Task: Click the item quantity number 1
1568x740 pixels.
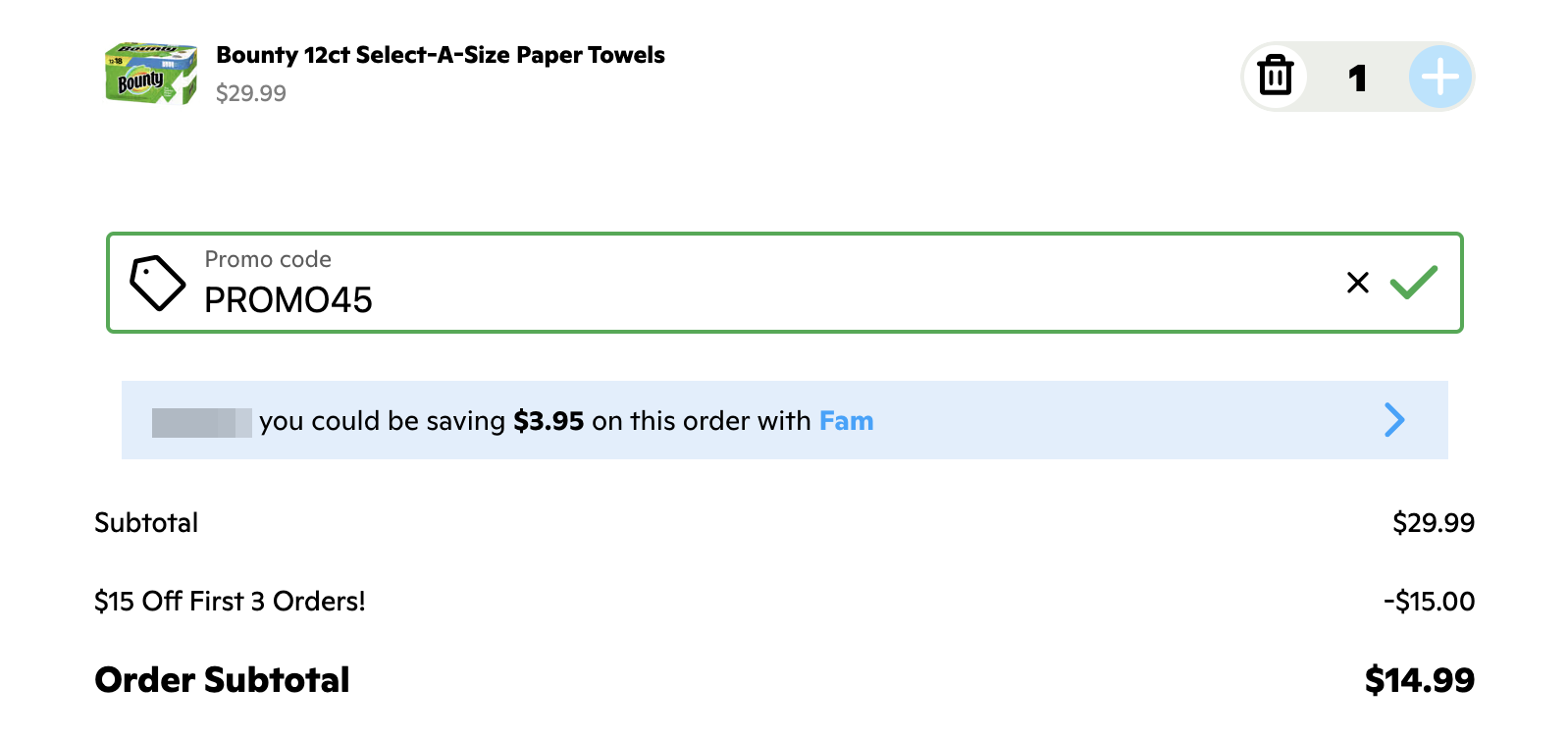Action: click(1357, 78)
